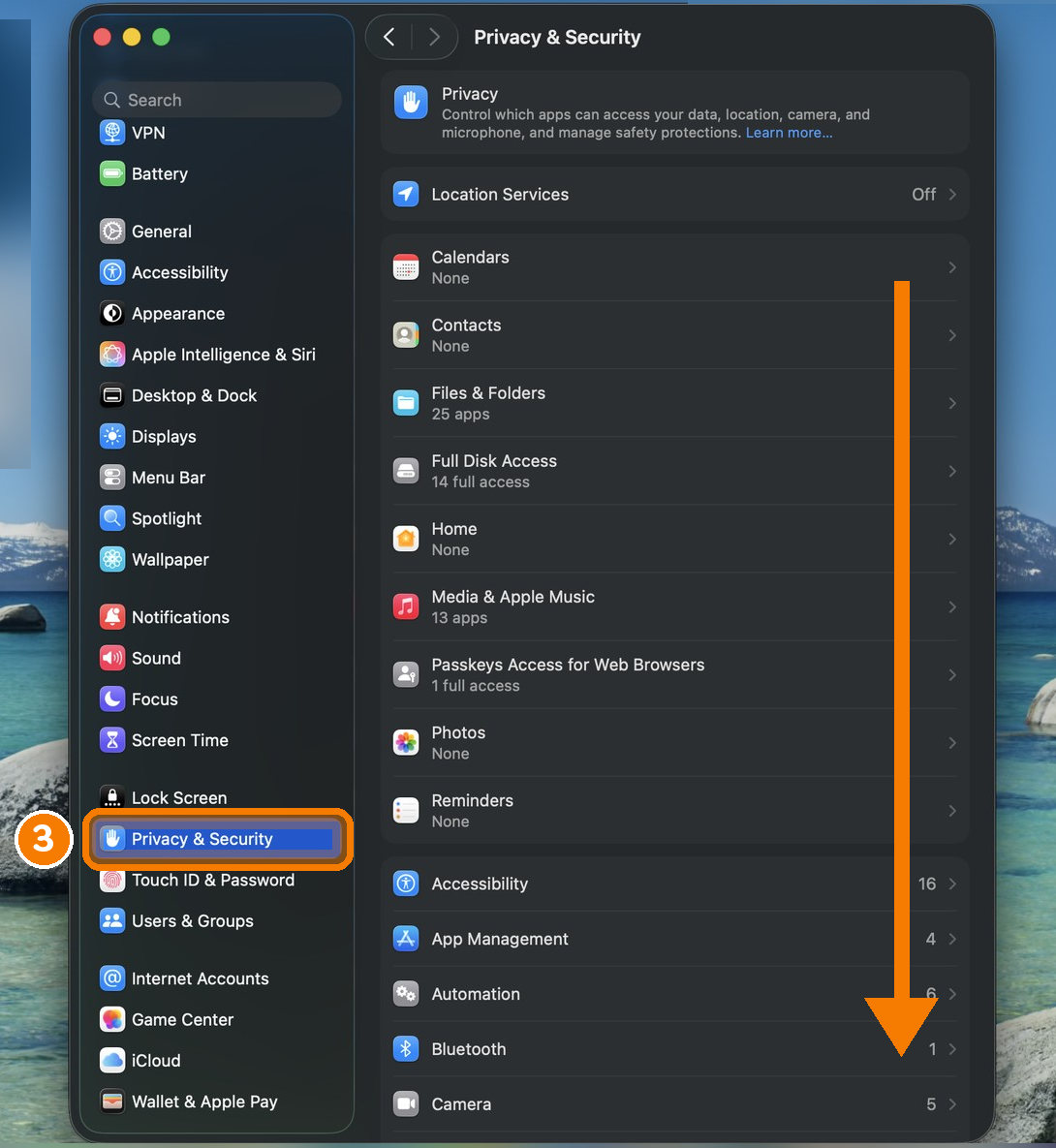The image size is (1056, 1148).
Task: Click the iCloud cloud icon
Action: (112, 1061)
